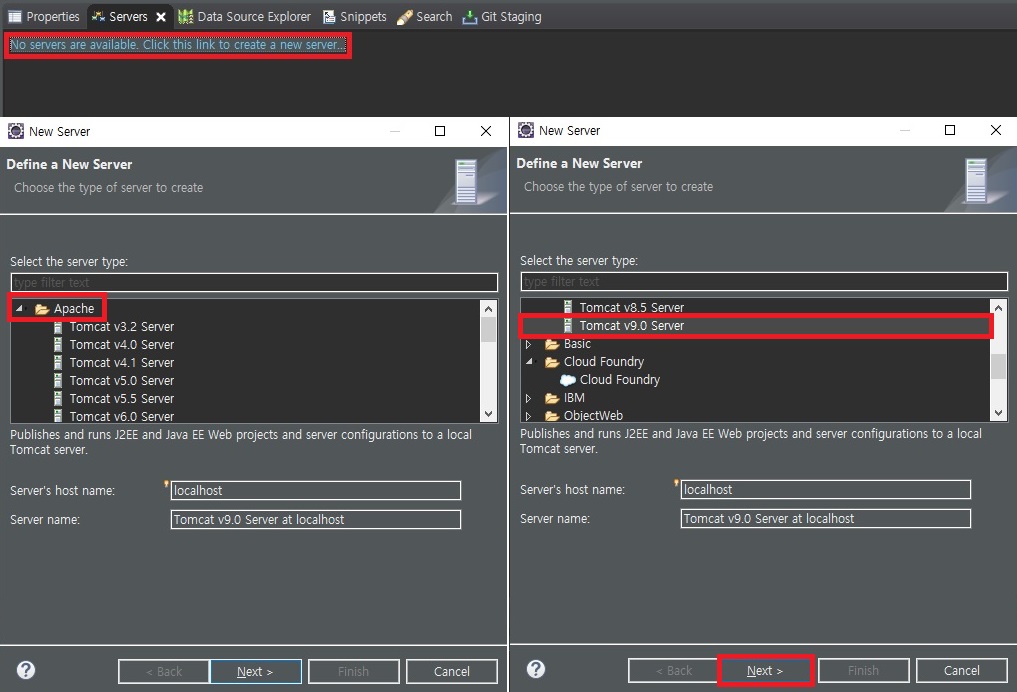
Task: Select Tomcat v4.1 Server in left dialog
Action: tap(121, 363)
